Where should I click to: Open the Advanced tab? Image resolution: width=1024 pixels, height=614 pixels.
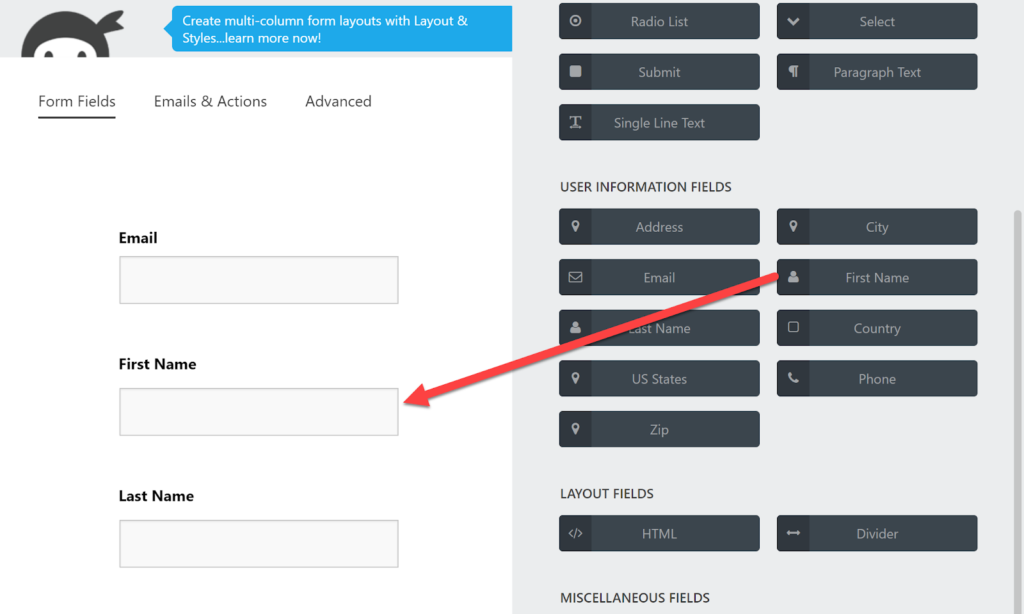click(x=338, y=101)
